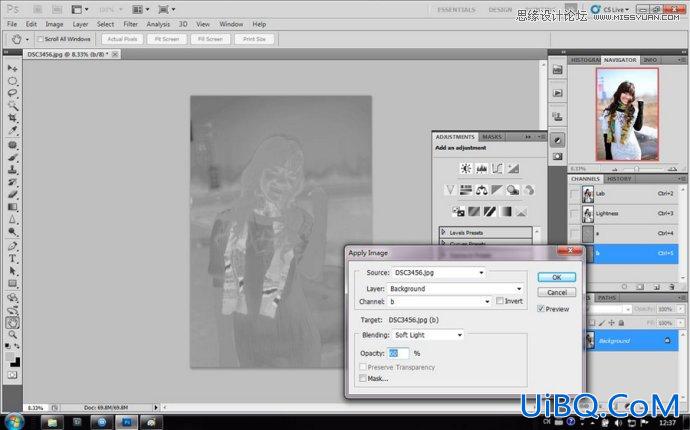
Task: Open Windows Start button
Action: [x=14, y=422]
